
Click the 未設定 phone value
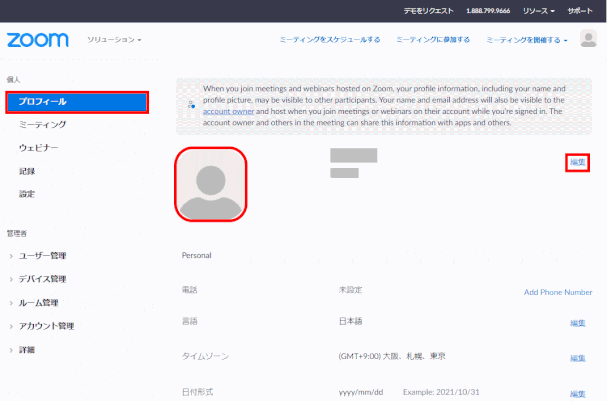[350, 290]
